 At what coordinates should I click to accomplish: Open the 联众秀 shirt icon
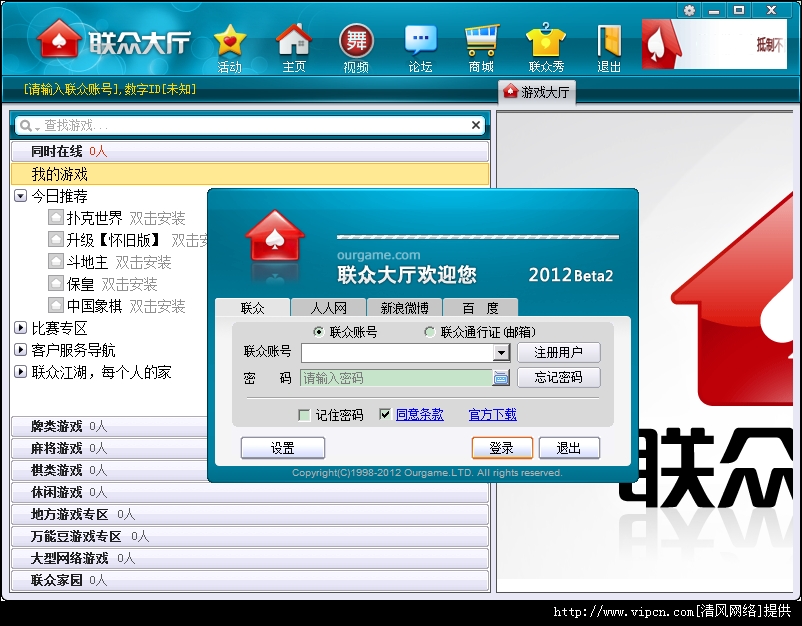[x=546, y=48]
